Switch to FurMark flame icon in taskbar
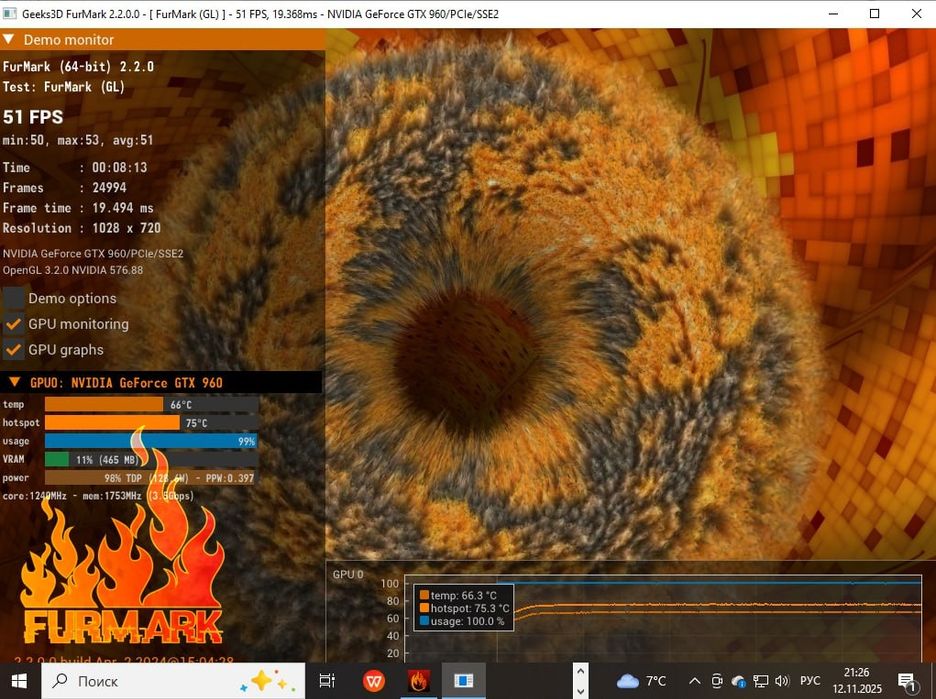This screenshot has height=699, width=936. [419, 681]
